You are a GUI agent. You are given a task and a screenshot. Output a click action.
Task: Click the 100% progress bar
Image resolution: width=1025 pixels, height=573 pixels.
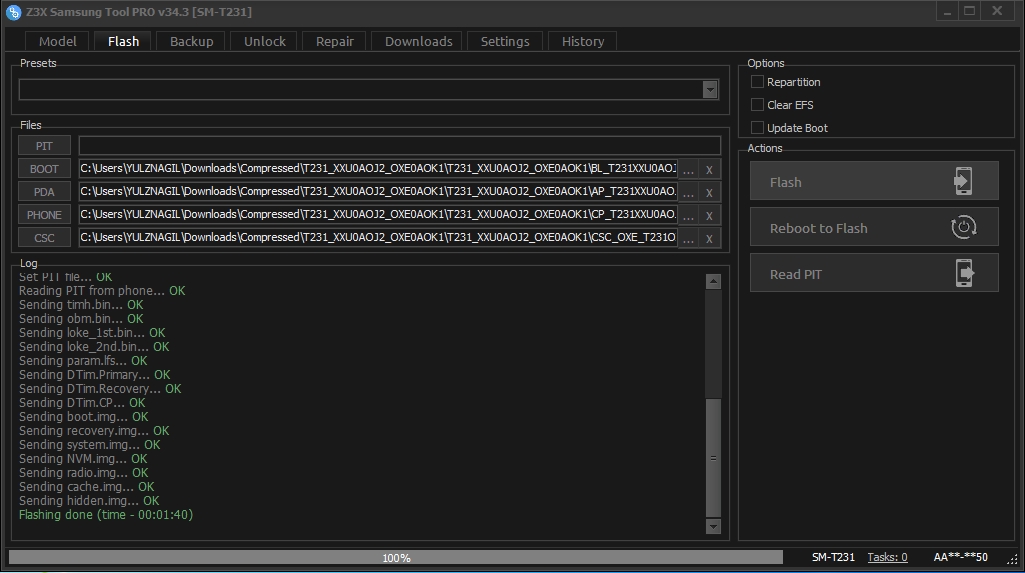395,557
